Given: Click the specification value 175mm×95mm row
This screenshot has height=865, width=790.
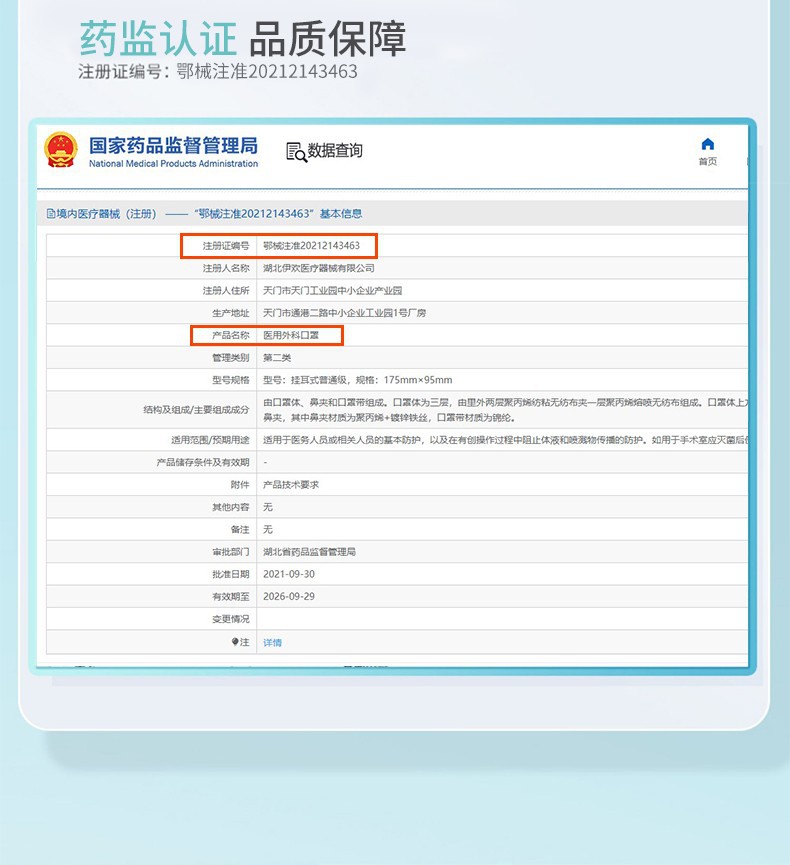Looking at the screenshot, I should pyautogui.click(x=357, y=380).
